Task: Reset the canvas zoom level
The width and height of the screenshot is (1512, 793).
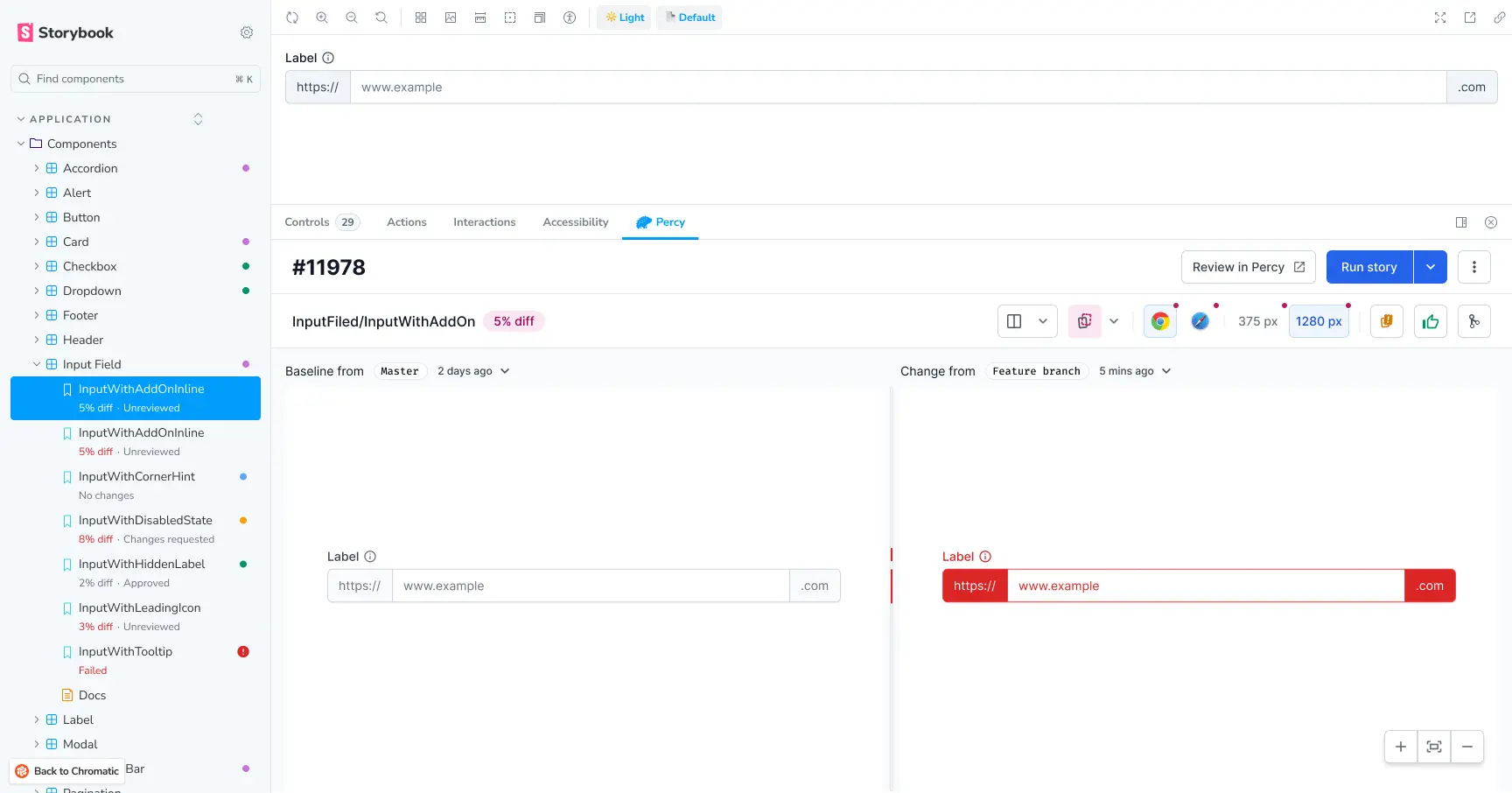Action: 380,17
